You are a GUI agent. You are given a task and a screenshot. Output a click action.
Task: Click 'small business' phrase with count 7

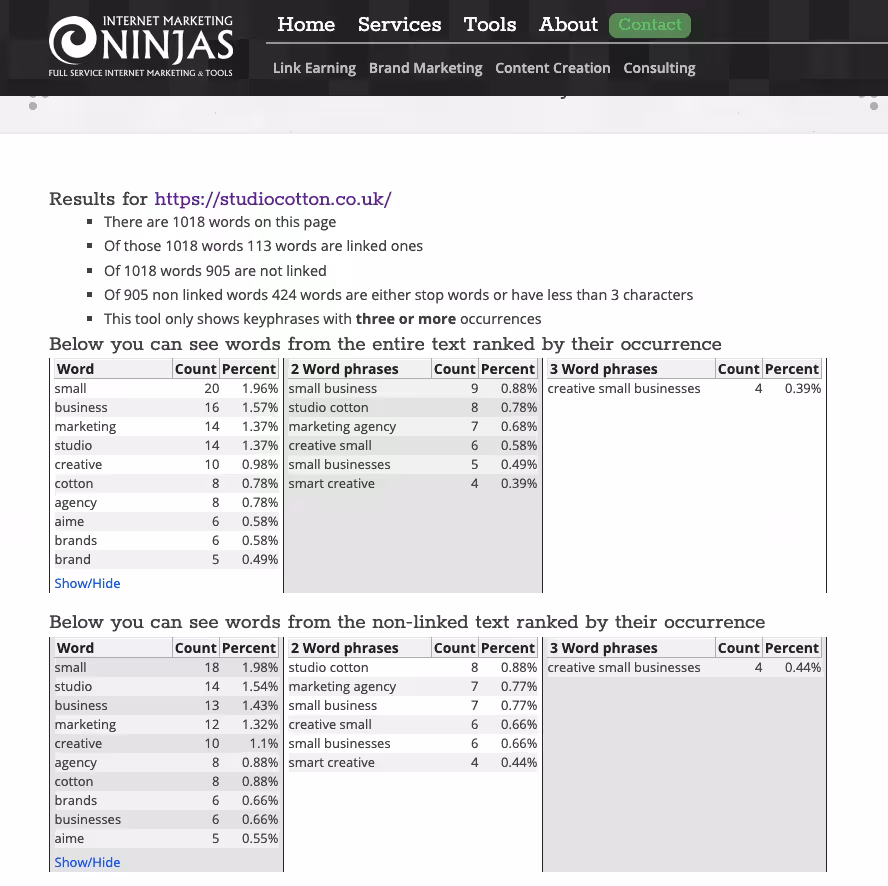413,705
